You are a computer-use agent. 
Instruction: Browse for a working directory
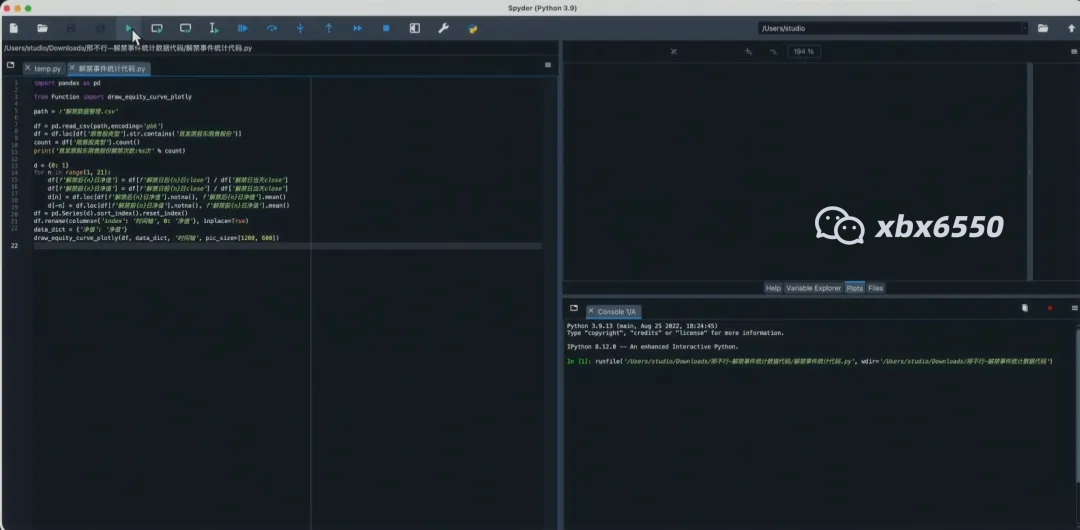[1043, 28]
